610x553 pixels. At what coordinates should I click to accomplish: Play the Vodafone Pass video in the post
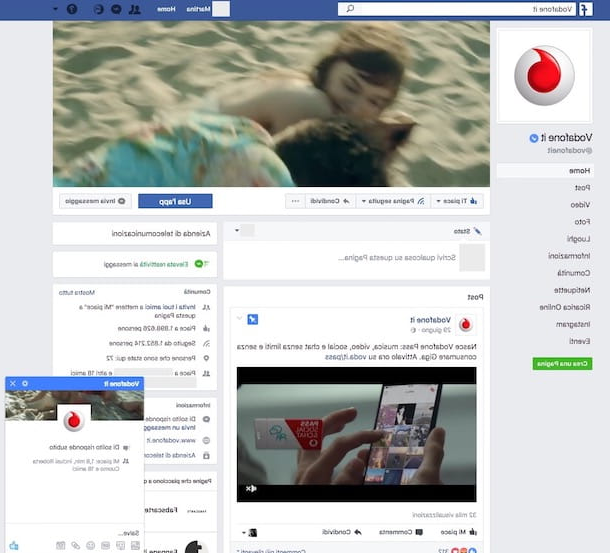356,434
